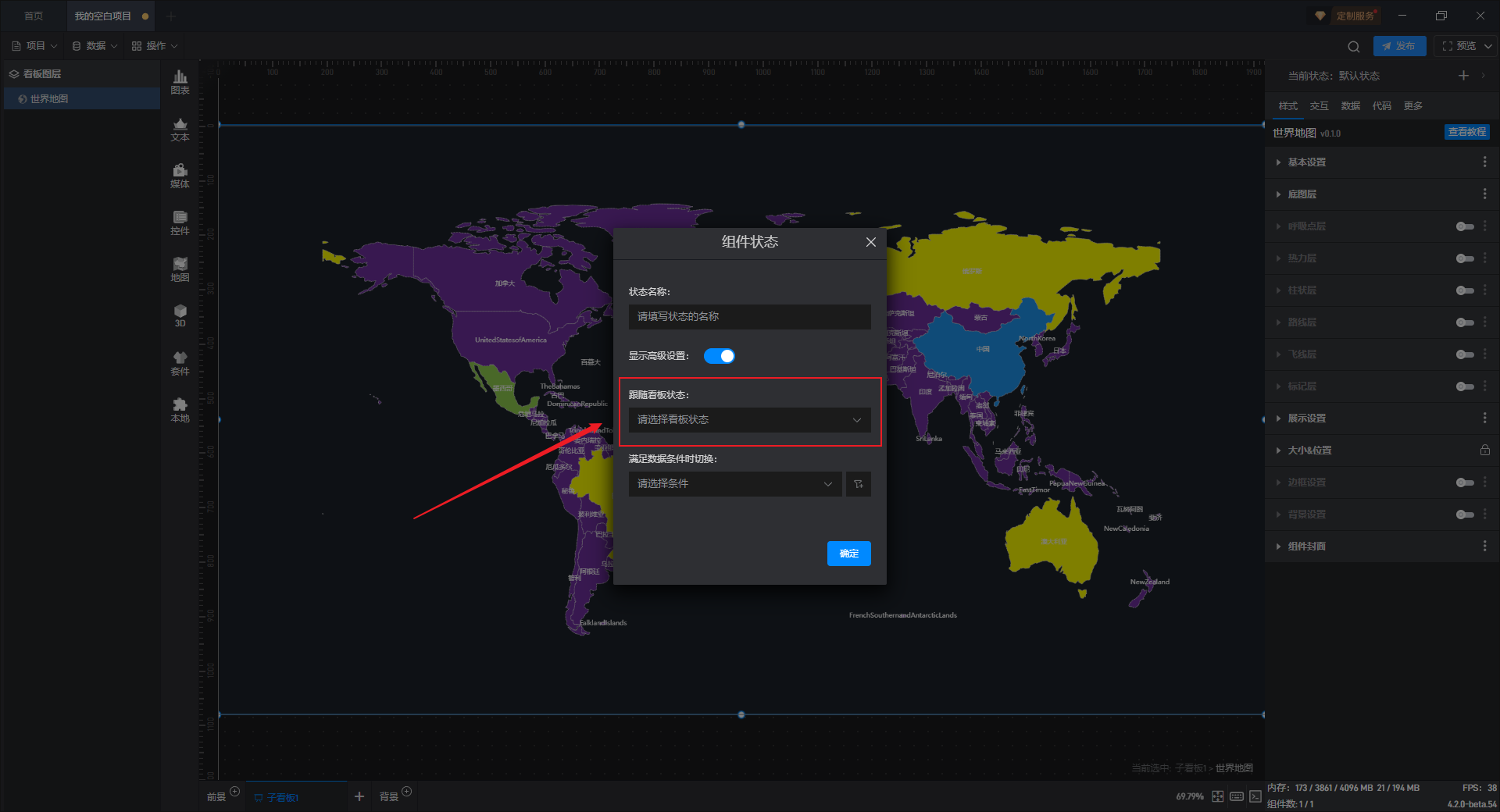This screenshot has width=1500, height=812.
Task: Open the 媒体 media components icon
Action: click(180, 176)
